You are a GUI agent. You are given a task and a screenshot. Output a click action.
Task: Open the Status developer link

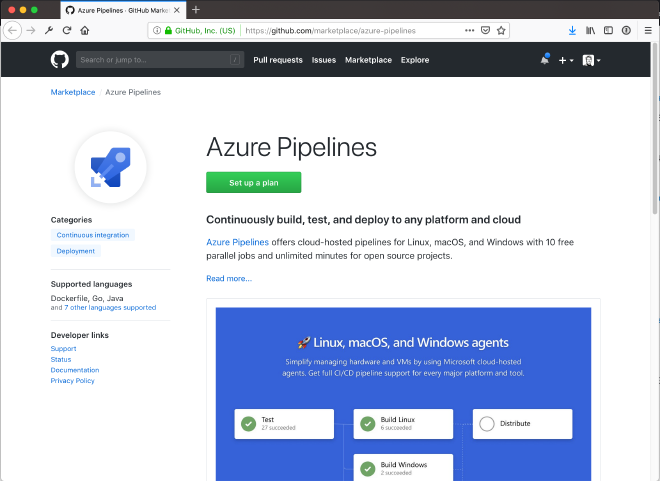61,359
